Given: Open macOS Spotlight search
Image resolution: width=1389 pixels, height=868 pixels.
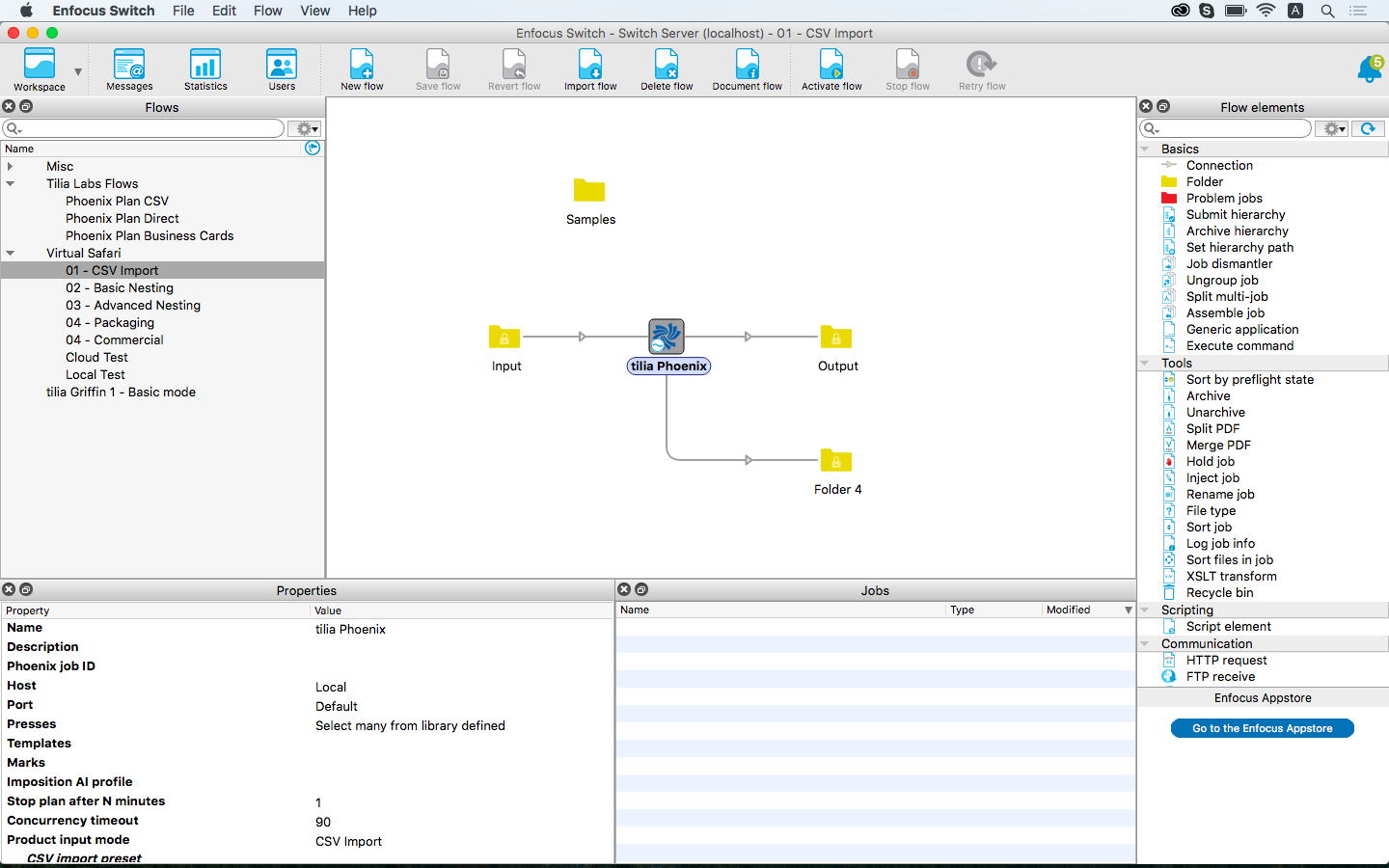Looking at the screenshot, I should (x=1327, y=11).
